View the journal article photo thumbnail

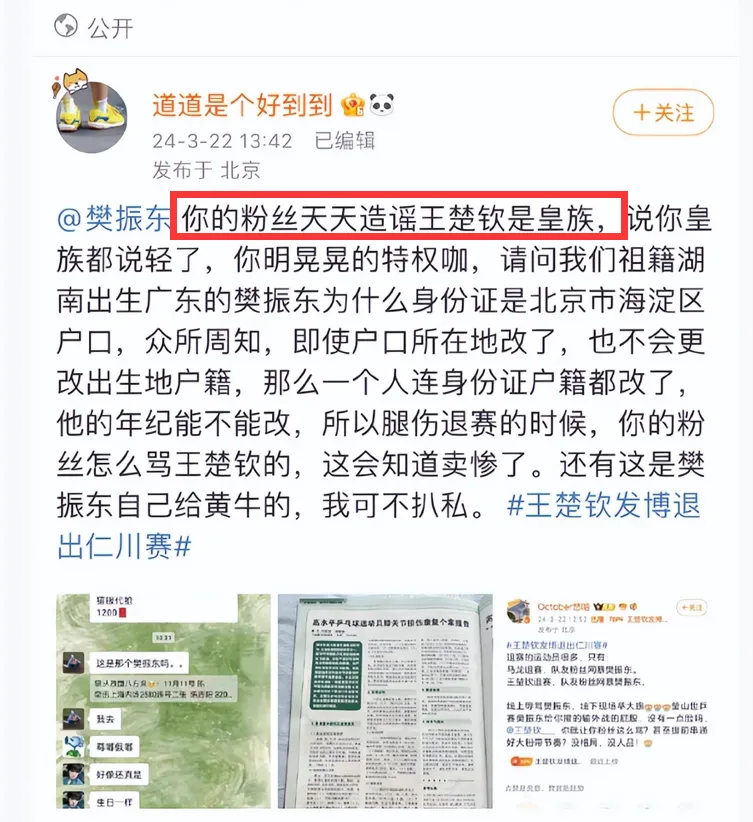pyautogui.click(x=385, y=701)
